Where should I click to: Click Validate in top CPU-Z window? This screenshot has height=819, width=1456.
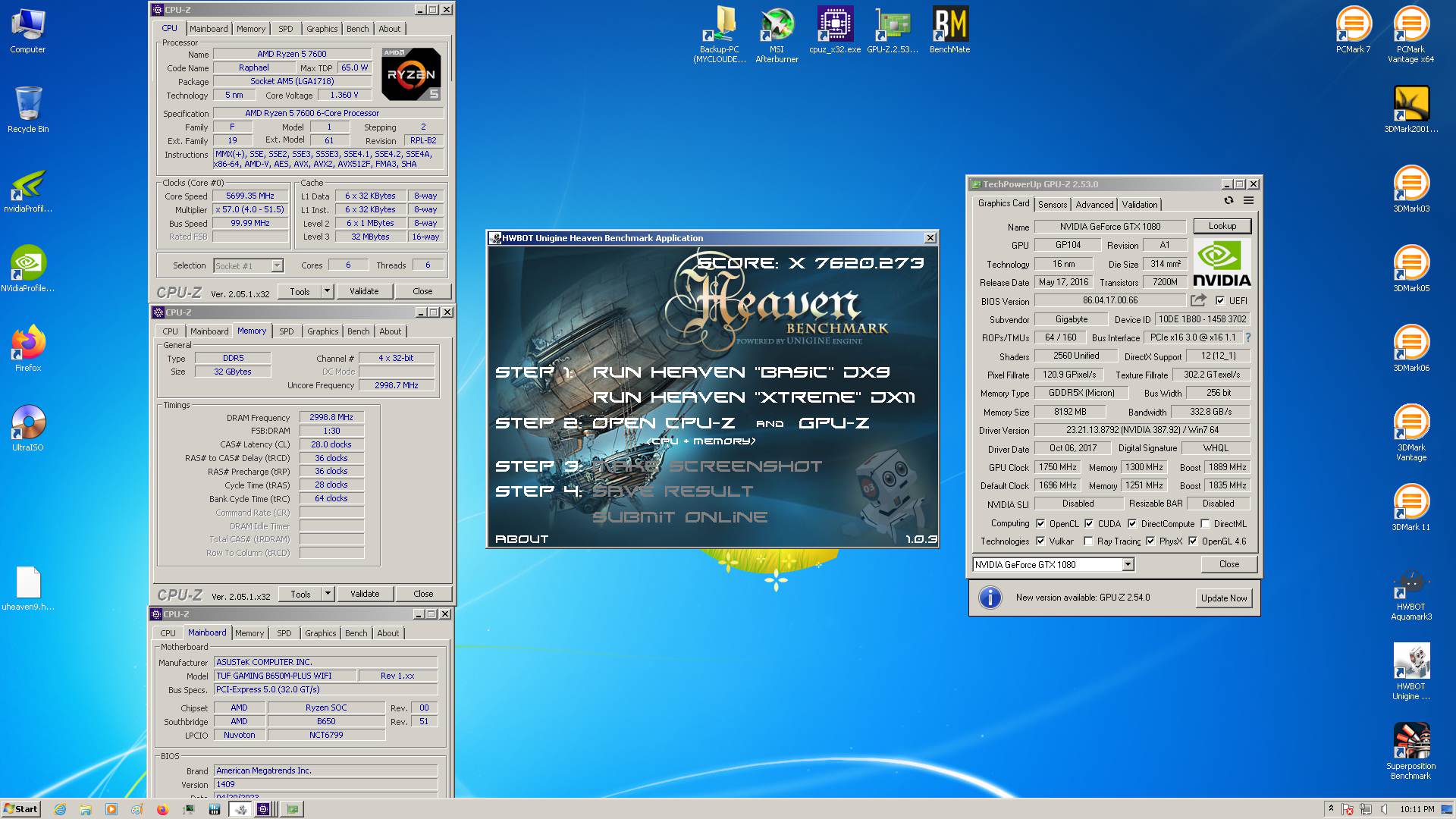364,290
